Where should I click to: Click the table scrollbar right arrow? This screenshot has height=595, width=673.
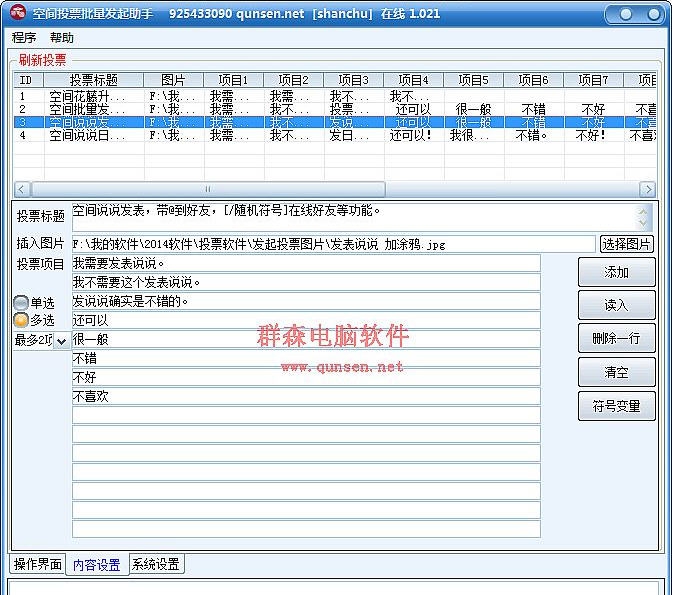click(x=647, y=189)
